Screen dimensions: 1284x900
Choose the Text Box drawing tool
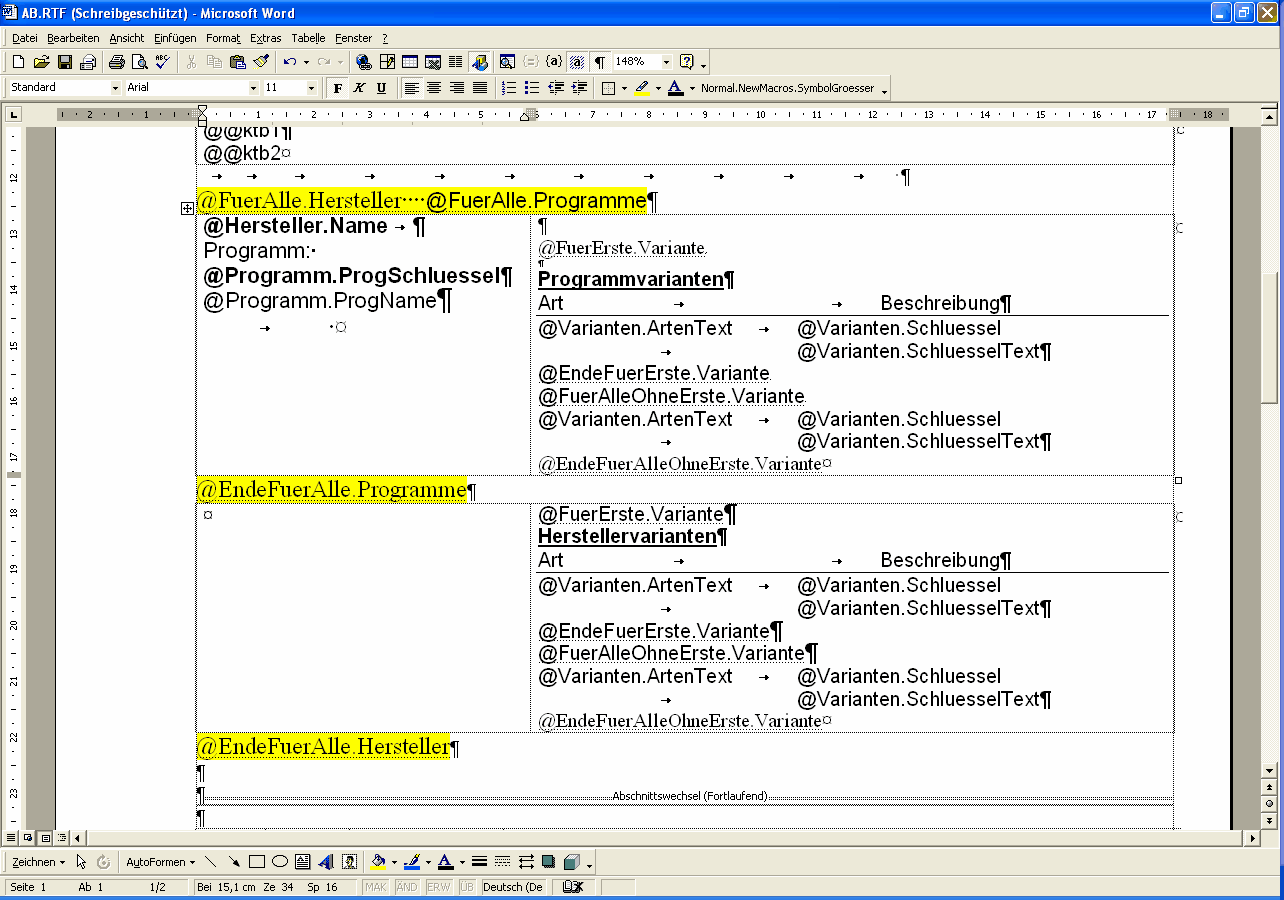(302, 862)
